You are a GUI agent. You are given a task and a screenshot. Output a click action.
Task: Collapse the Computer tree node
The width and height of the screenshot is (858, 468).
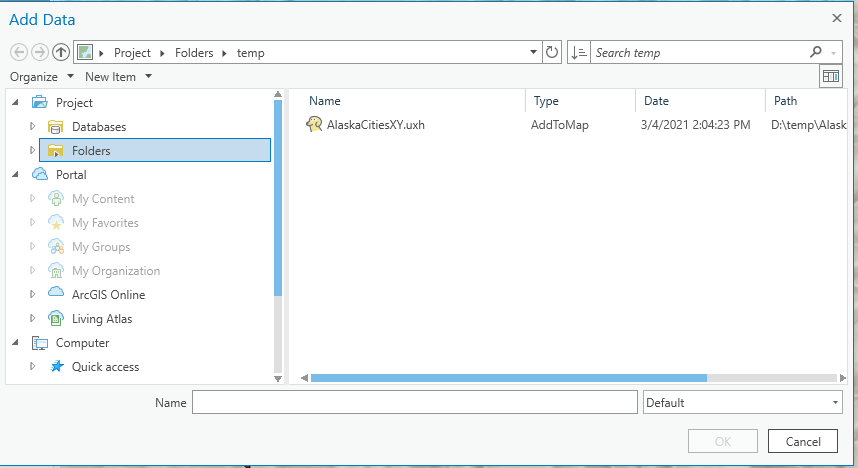coord(15,343)
